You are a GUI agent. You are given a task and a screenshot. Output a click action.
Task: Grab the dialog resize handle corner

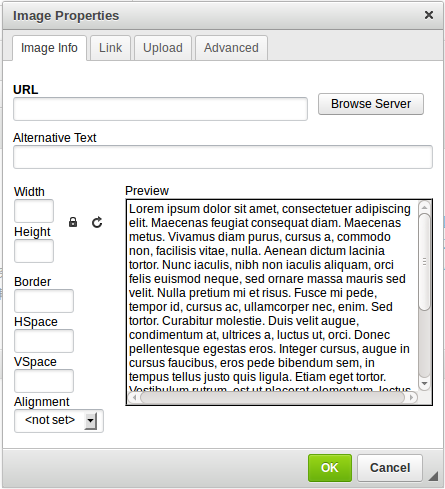(433, 476)
